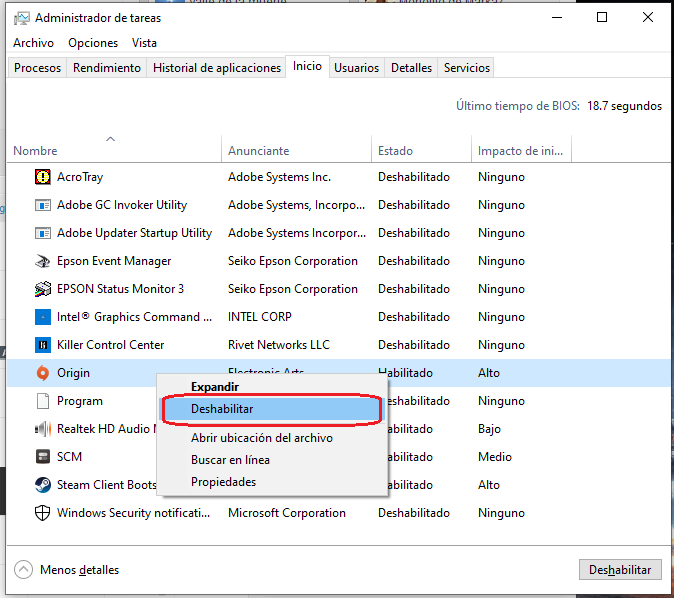This screenshot has height=598, width=674.
Task: Click the blank Program file icon
Action: (43, 401)
